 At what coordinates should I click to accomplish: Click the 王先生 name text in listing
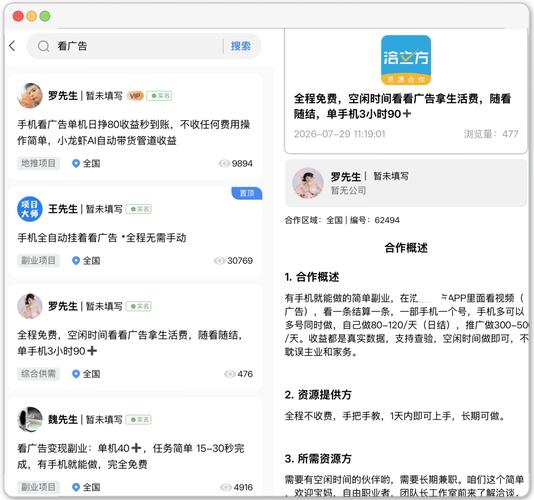pos(63,209)
